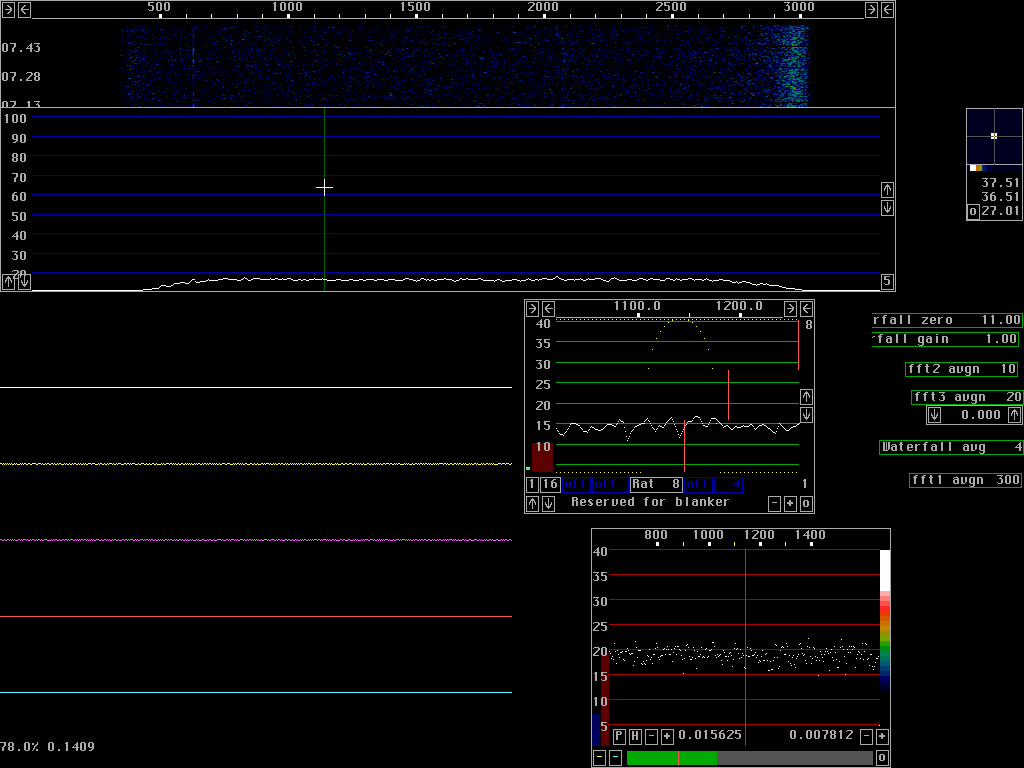Click the polar crosshair plot
This screenshot has height=768, width=1024.
click(x=994, y=136)
